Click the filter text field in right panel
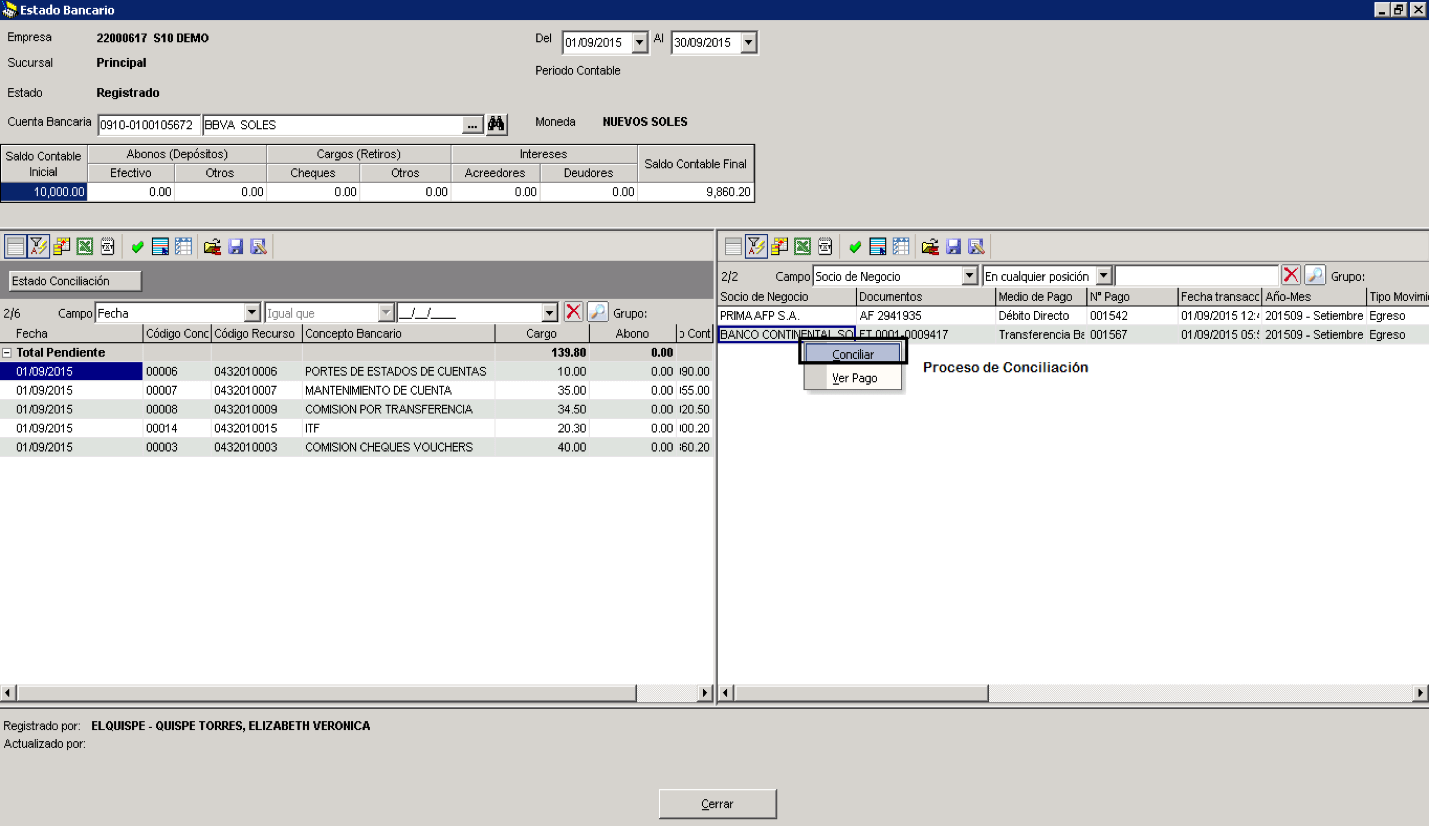Image resolution: width=1429 pixels, height=826 pixels. (x=1196, y=275)
